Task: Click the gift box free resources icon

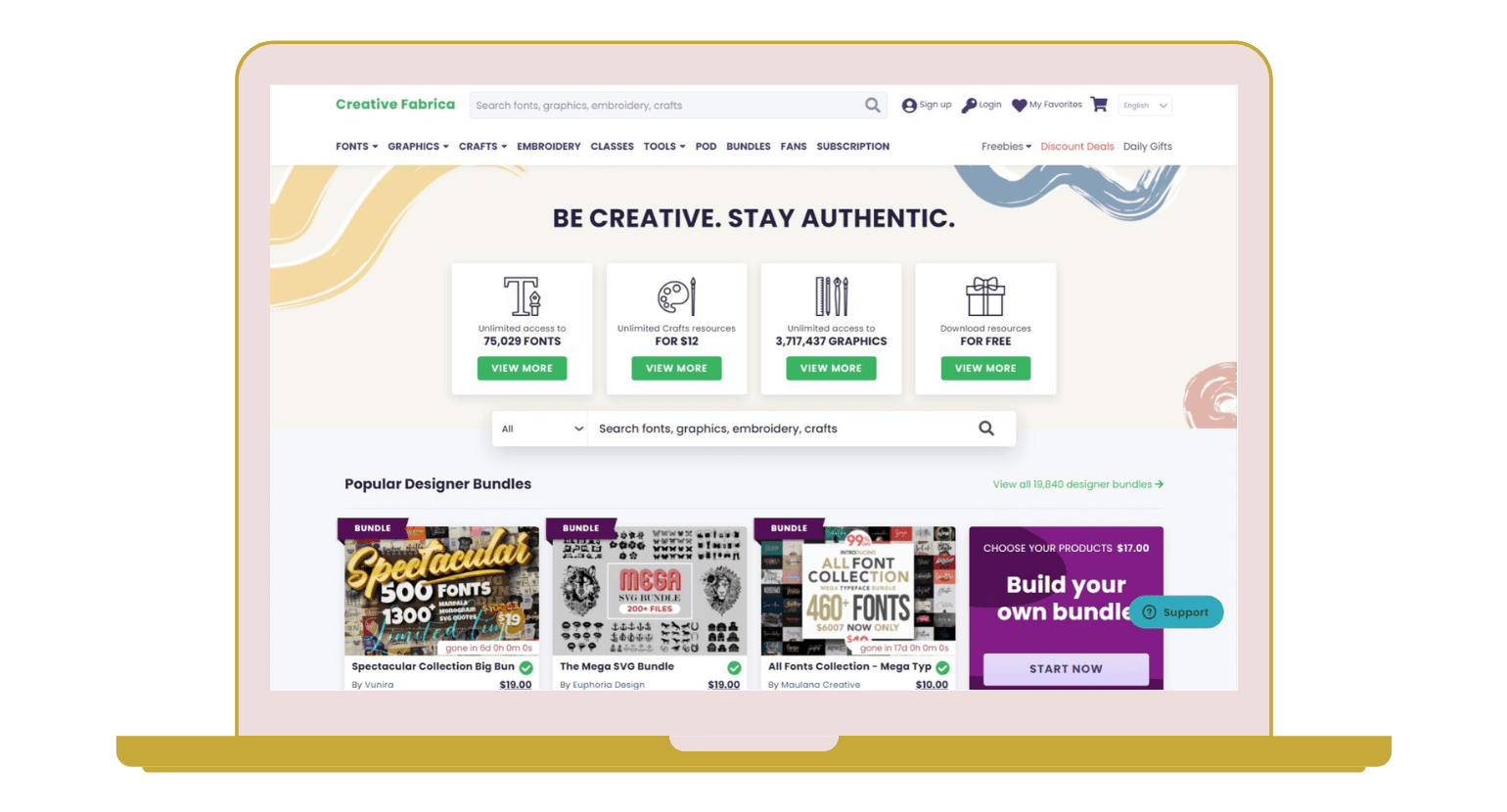Action: 985,295
